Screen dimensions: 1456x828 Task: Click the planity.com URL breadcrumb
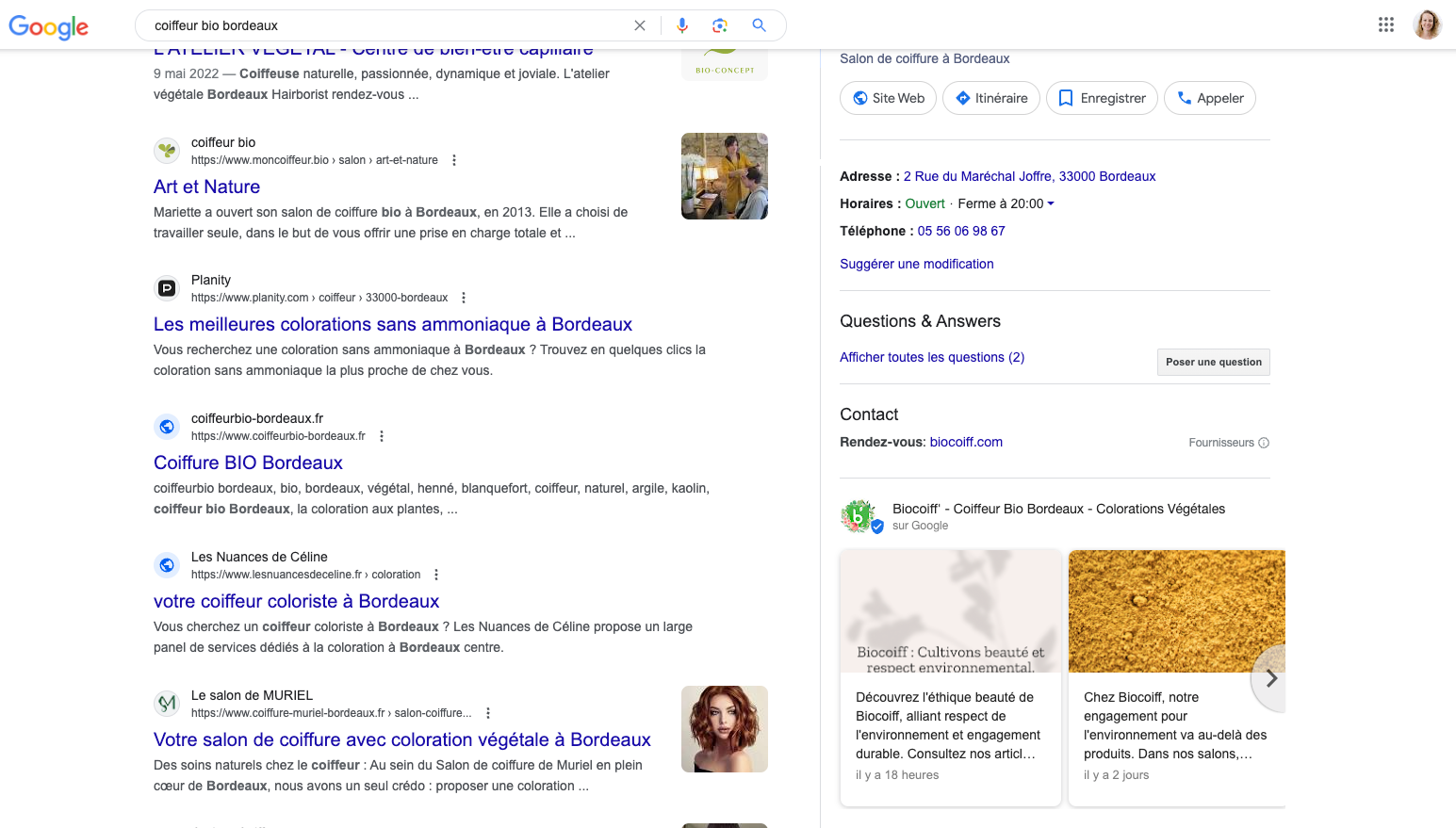pos(319,298)
